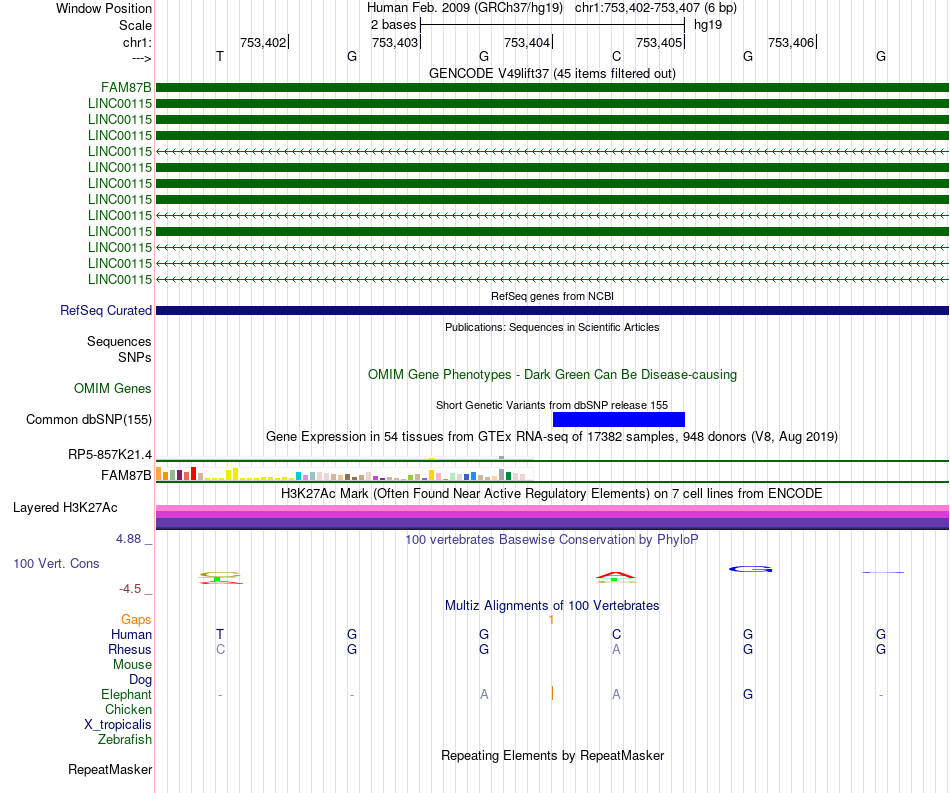Click the Scale label
This screenshot has height=793, width=950.
pos(135,25)
